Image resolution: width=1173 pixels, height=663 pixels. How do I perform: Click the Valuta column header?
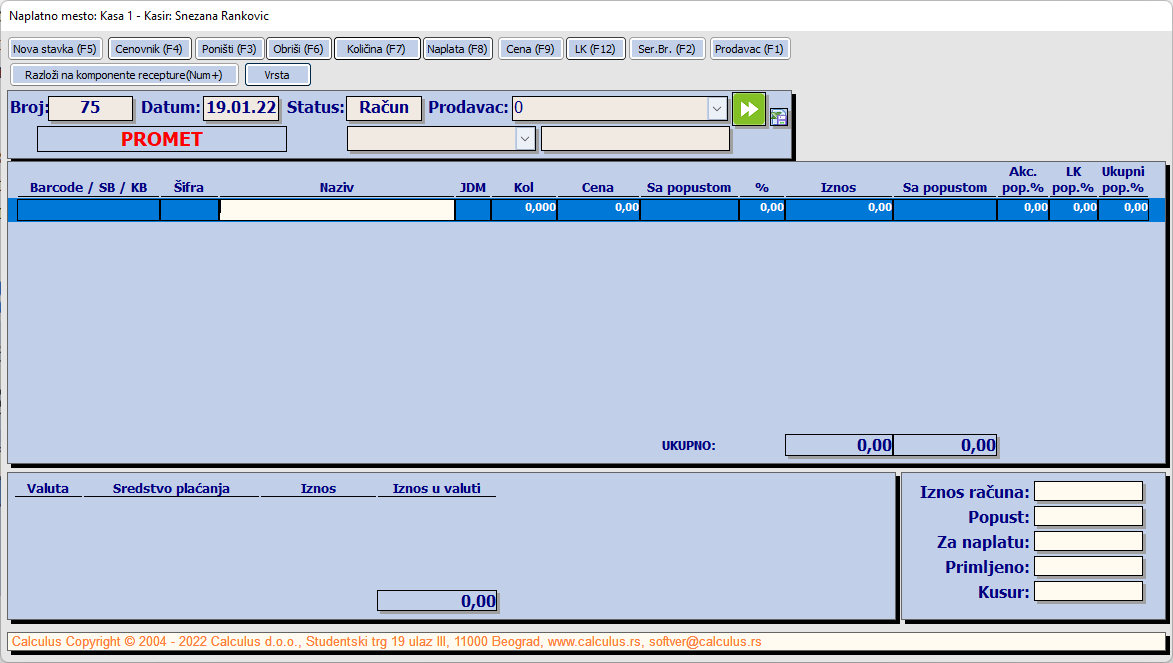click(x=48, y=489)
